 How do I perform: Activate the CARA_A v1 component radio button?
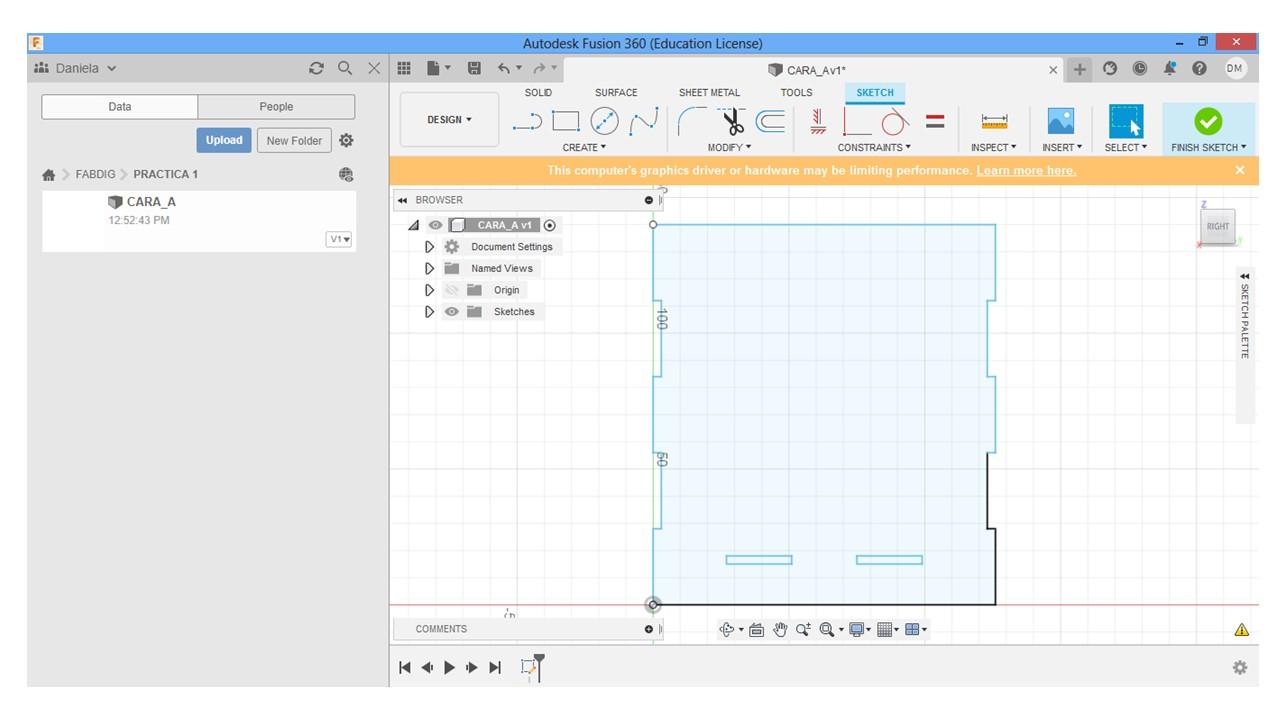(550, 226)
